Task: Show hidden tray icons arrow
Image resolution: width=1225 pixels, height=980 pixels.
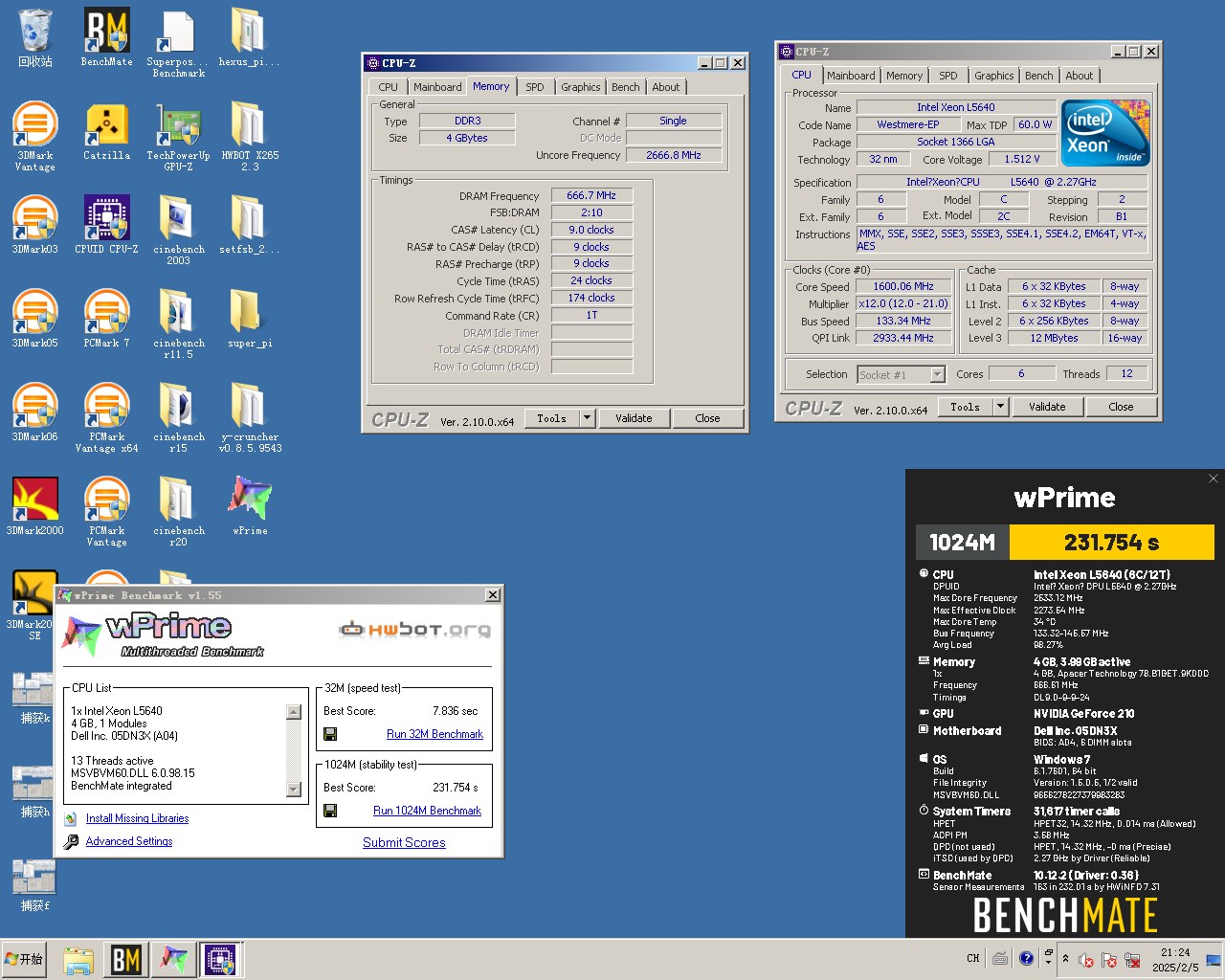Action: coord(1065,958)
